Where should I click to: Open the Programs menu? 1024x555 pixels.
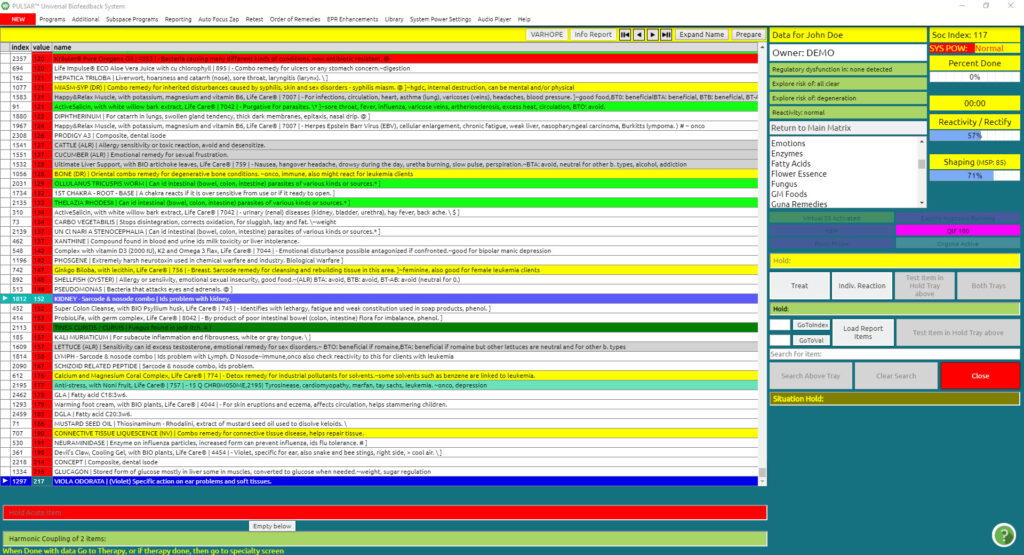pos(52,19)
